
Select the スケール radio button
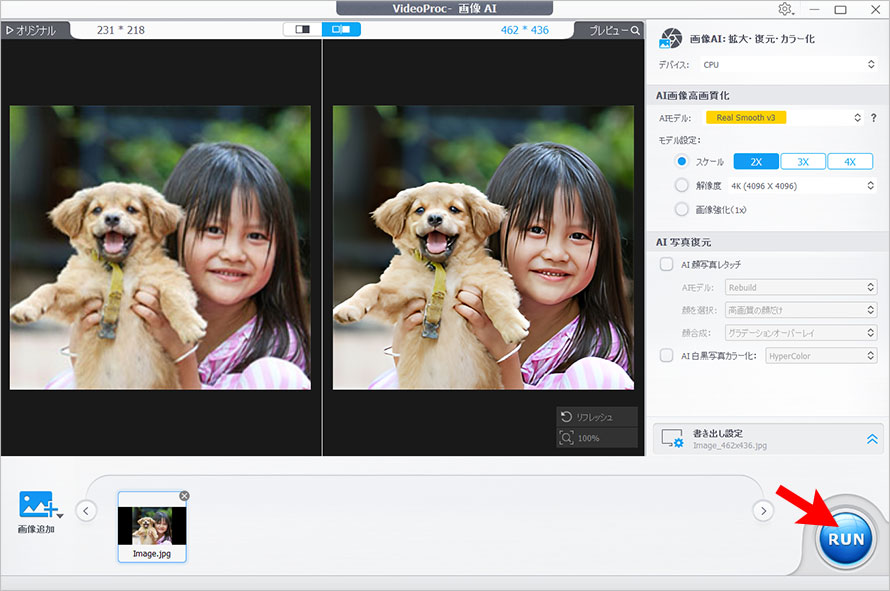tap(682, 161)
